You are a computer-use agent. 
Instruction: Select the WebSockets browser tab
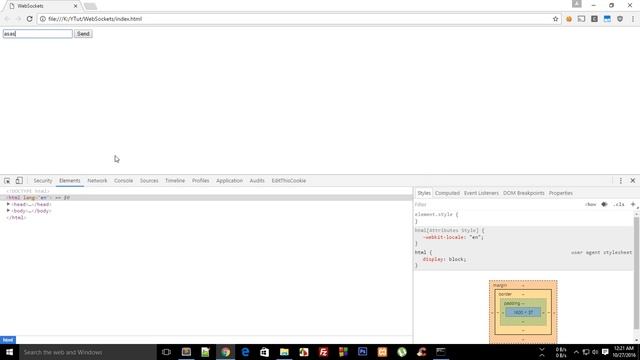pyautogui.click(x=41, y=6)
